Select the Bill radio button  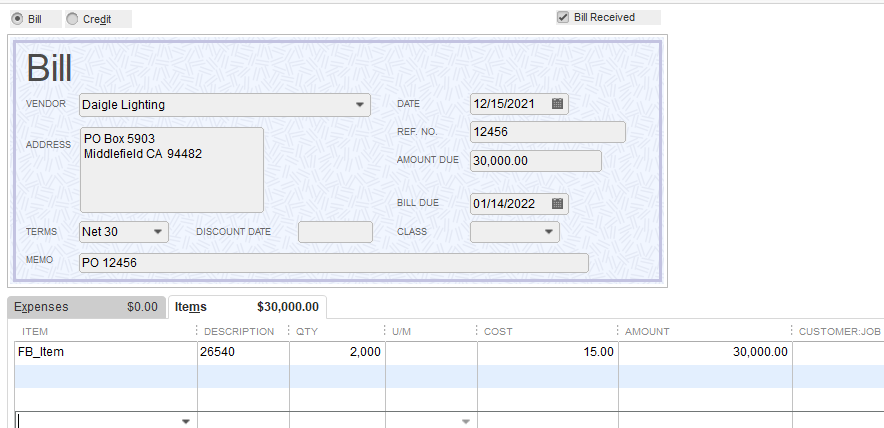click(17, 19)
